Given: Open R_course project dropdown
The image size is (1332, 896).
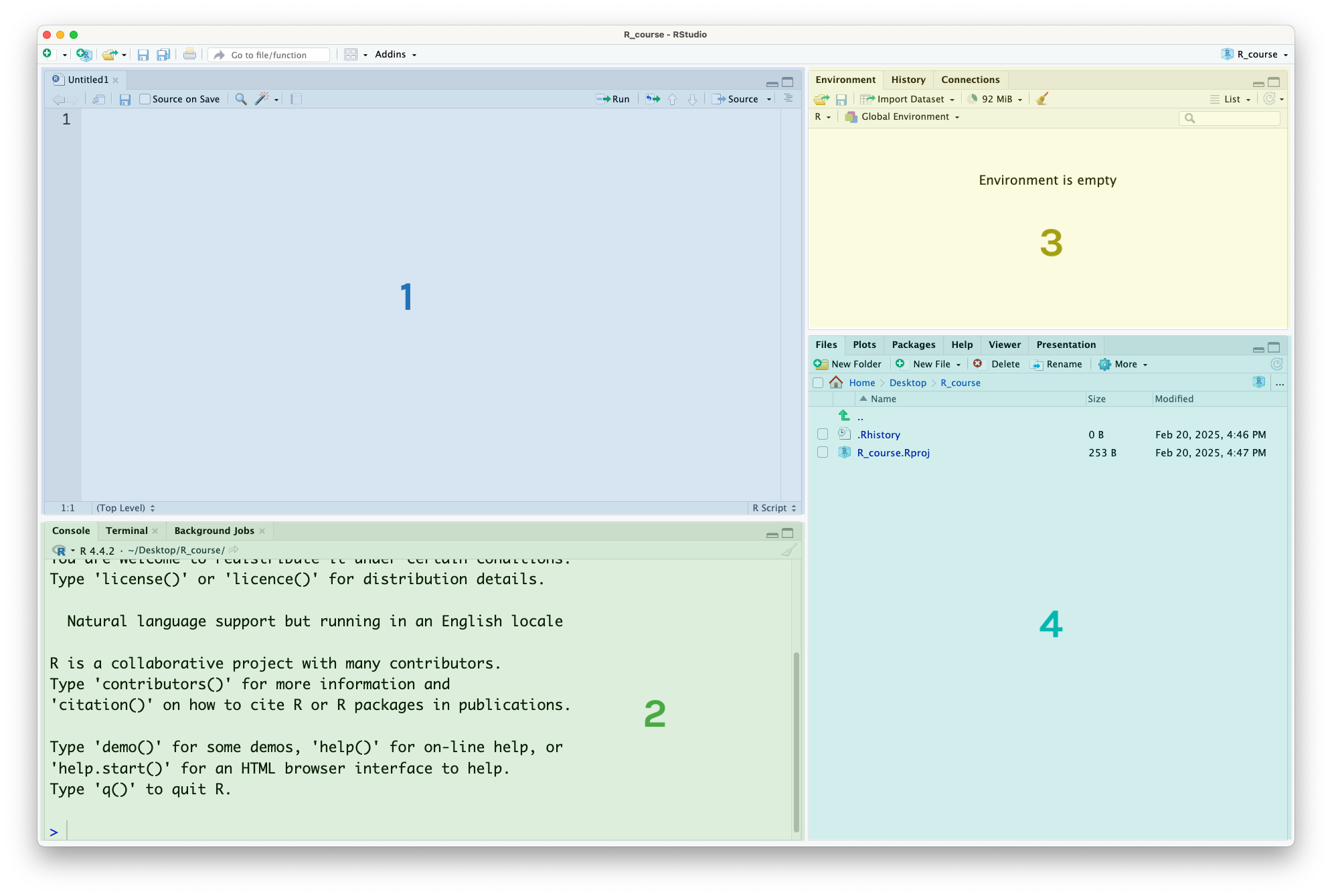Looking at the screenshot, I should pyautogui.click(x=1254, y=55).
